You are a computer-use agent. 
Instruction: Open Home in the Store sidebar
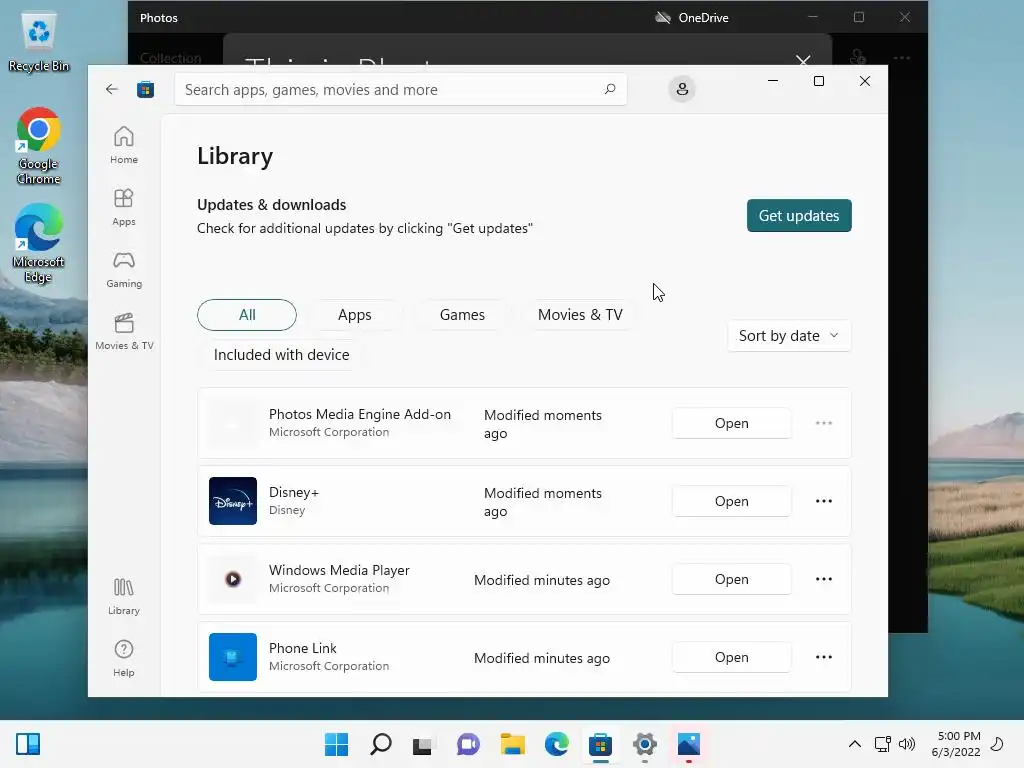[x=123, y=145]
